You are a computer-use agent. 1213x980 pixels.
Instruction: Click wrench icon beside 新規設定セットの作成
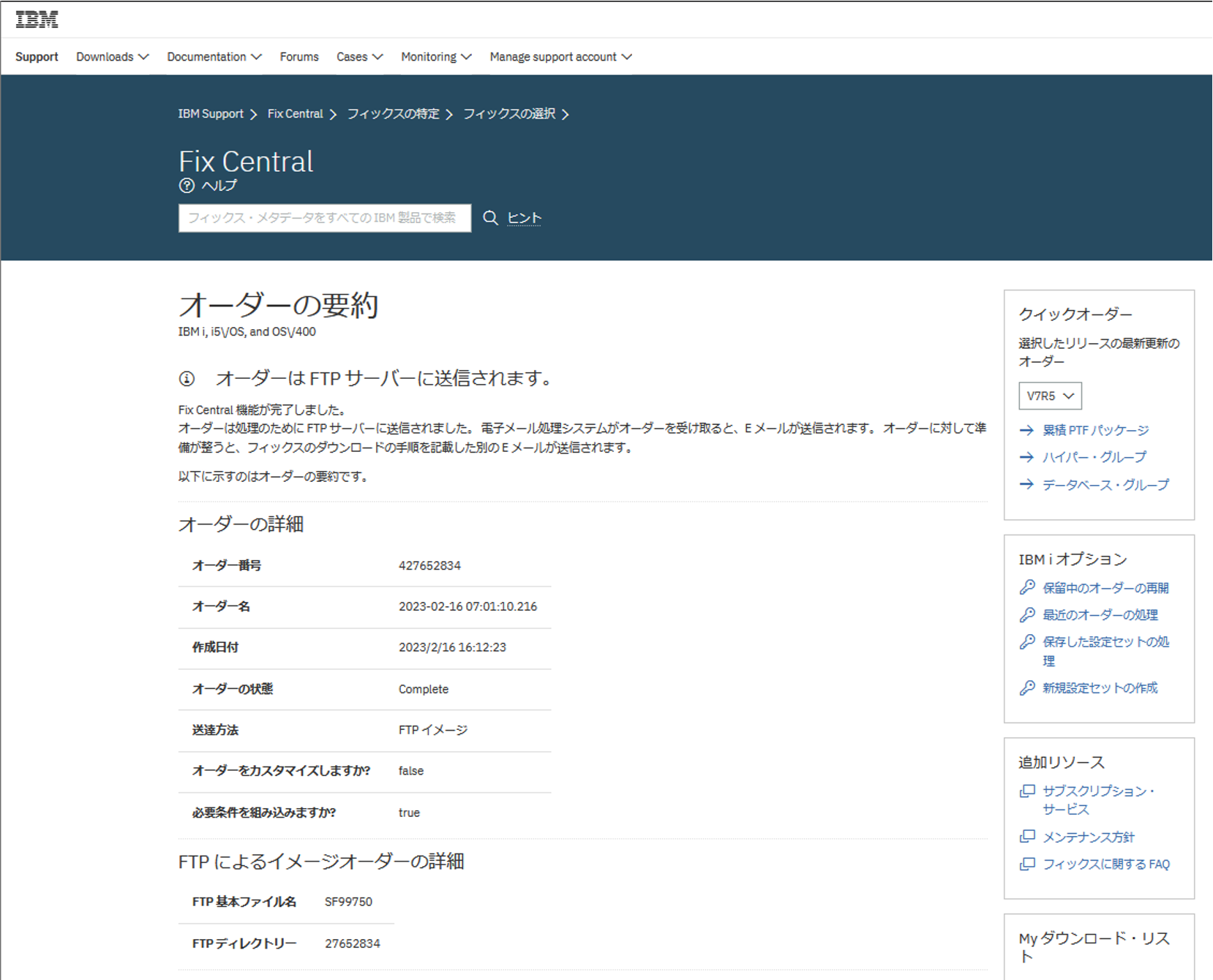point(1027,687)
